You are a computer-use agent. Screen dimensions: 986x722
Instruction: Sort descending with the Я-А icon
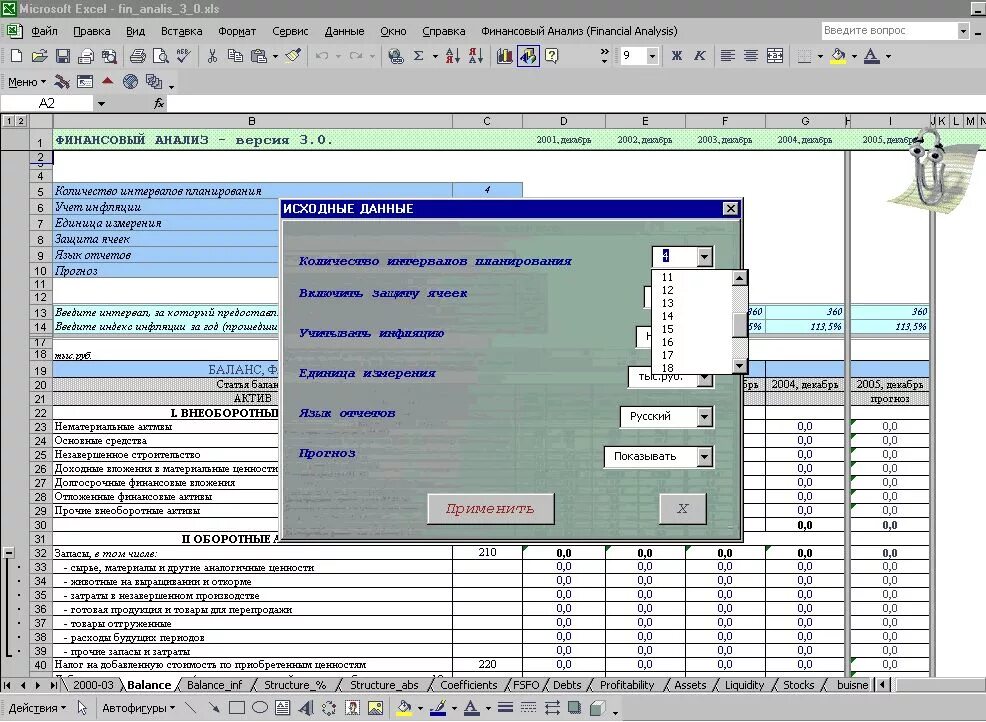click(476, 56)
